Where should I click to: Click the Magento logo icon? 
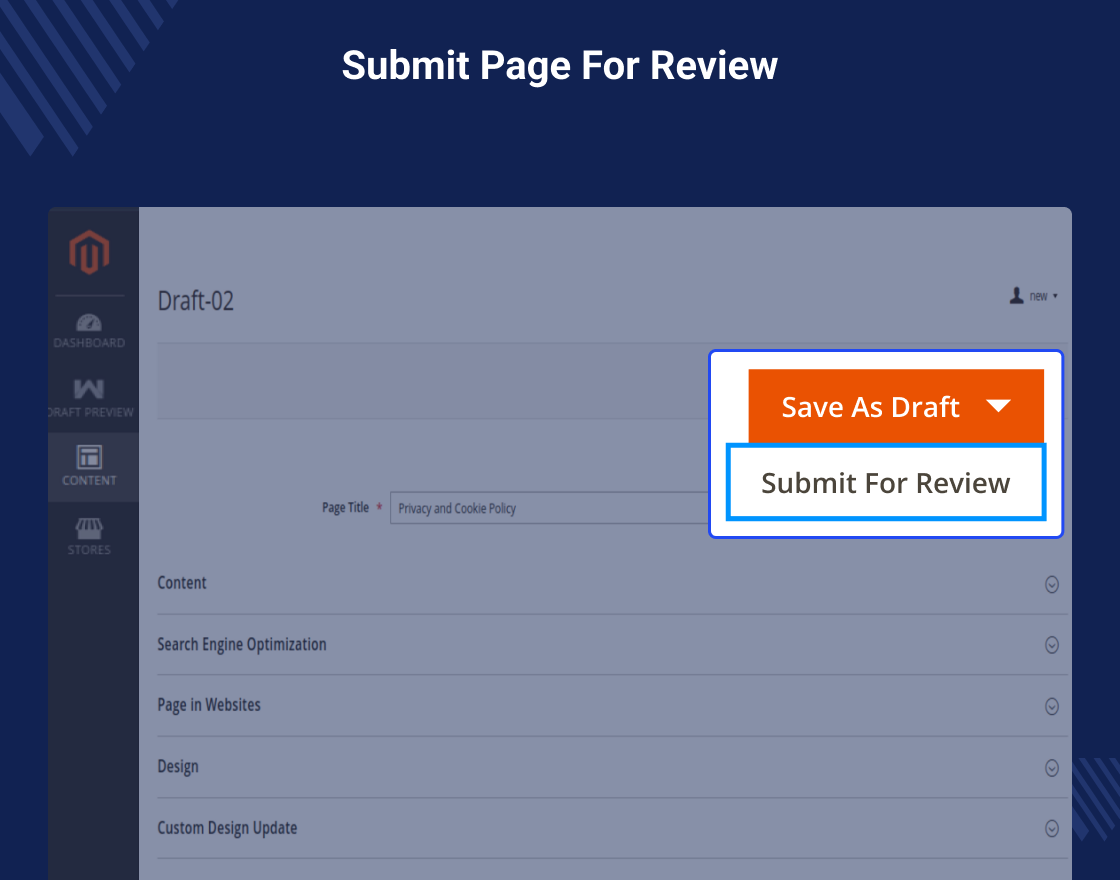(89, 251)
